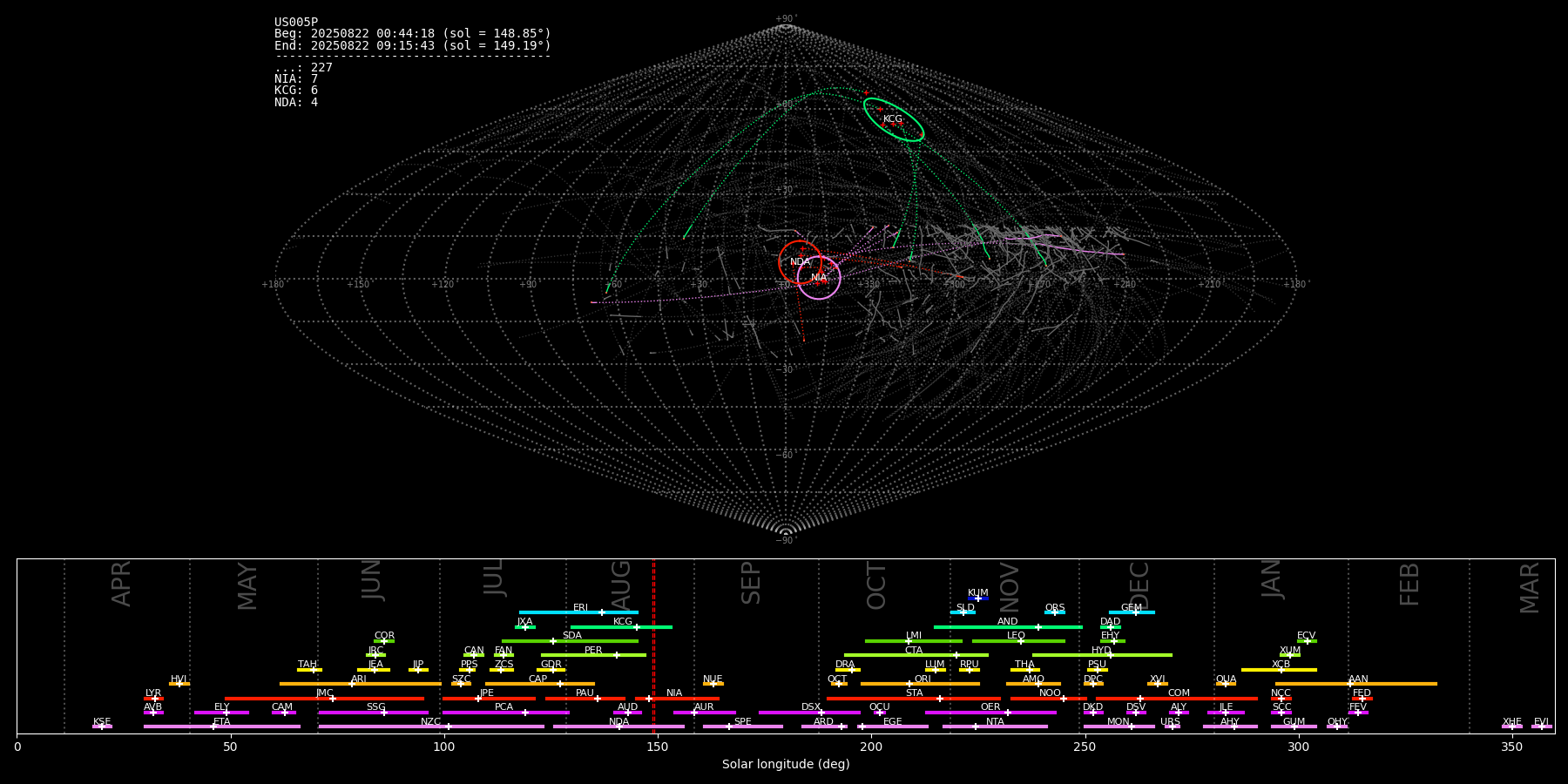Image resolution: width=1568 pixels, height=784 pixels.
Task: Click the 250 tick label on solar longitude axis
Action: point(1084,747)
